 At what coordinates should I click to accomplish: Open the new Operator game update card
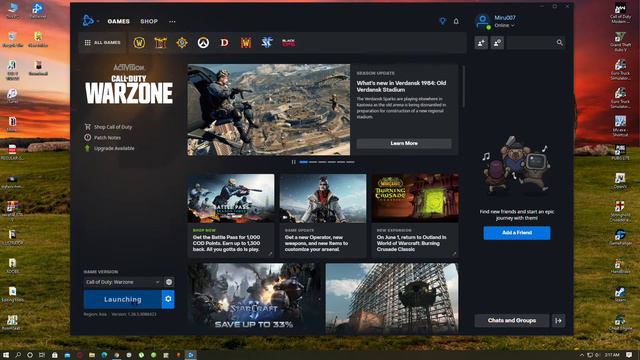click(x=323, y=215)
